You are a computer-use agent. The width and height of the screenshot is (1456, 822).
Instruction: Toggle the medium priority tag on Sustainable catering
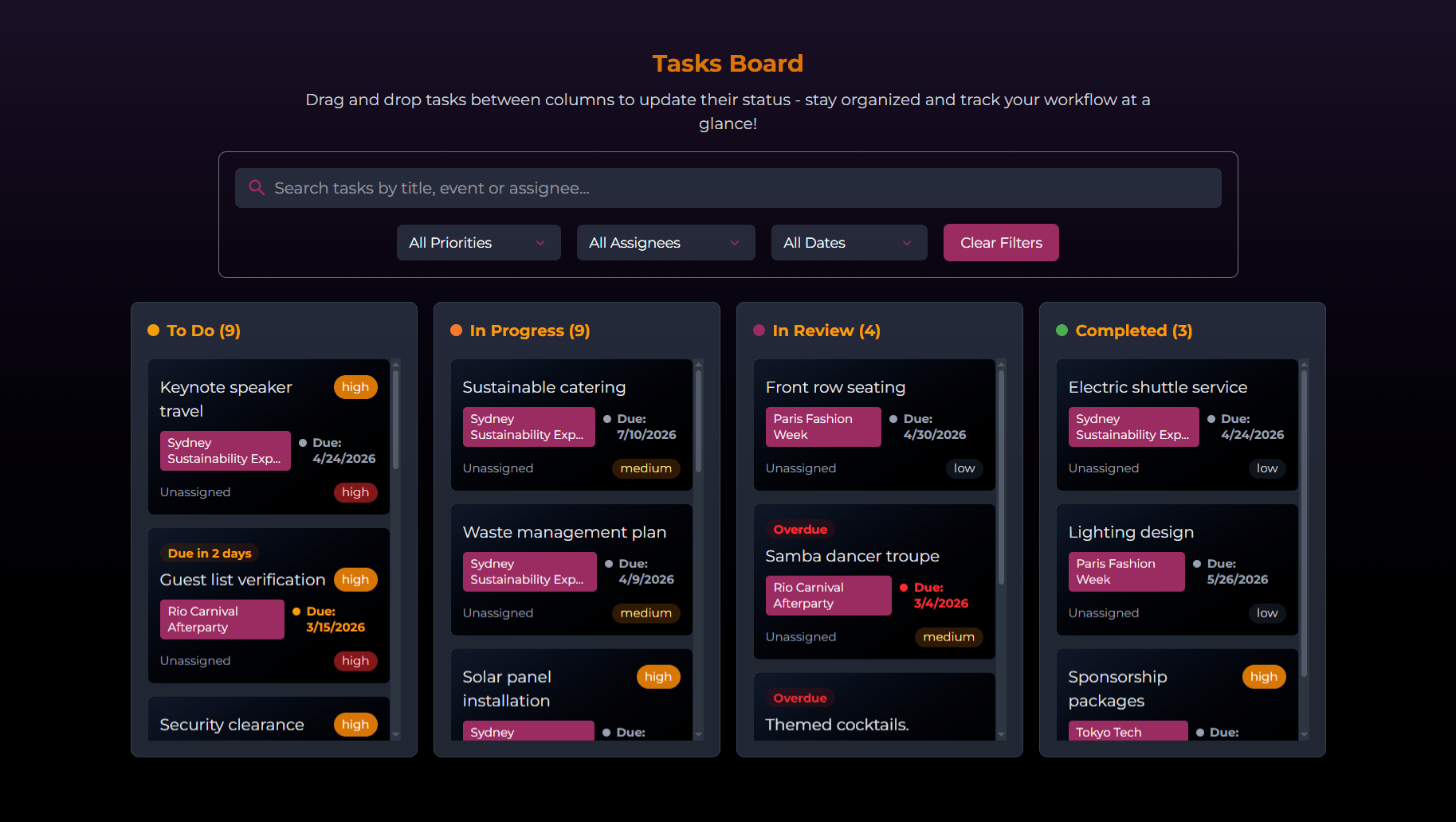[x=646, y=468]
